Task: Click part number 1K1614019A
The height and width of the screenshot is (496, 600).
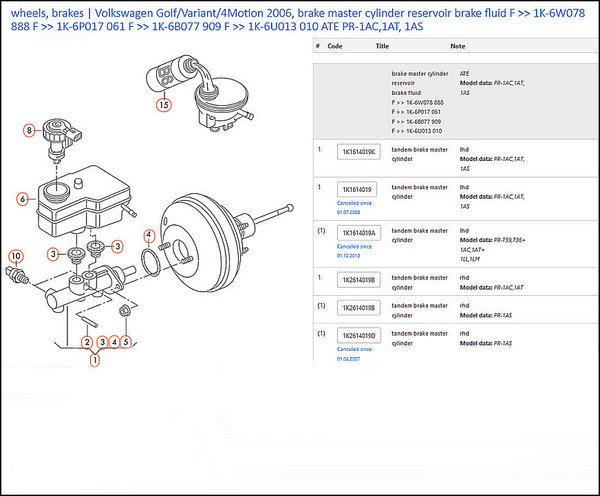Action: point(360,232)
